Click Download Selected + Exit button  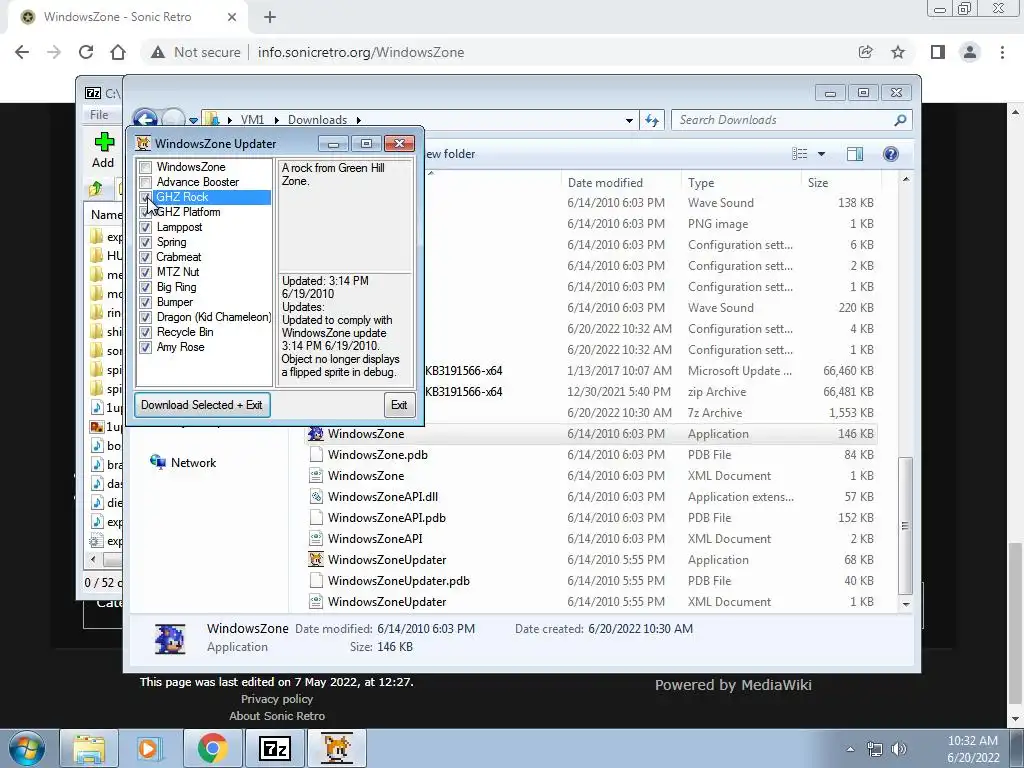coord(202,405)
